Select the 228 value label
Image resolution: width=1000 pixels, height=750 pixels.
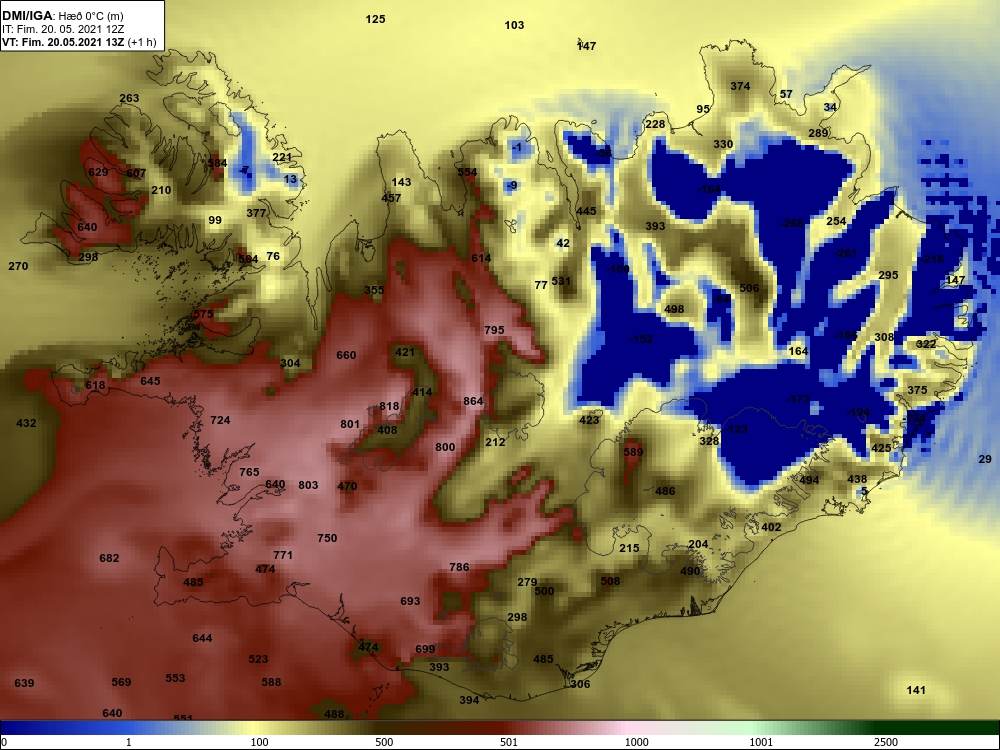point(655,124)
